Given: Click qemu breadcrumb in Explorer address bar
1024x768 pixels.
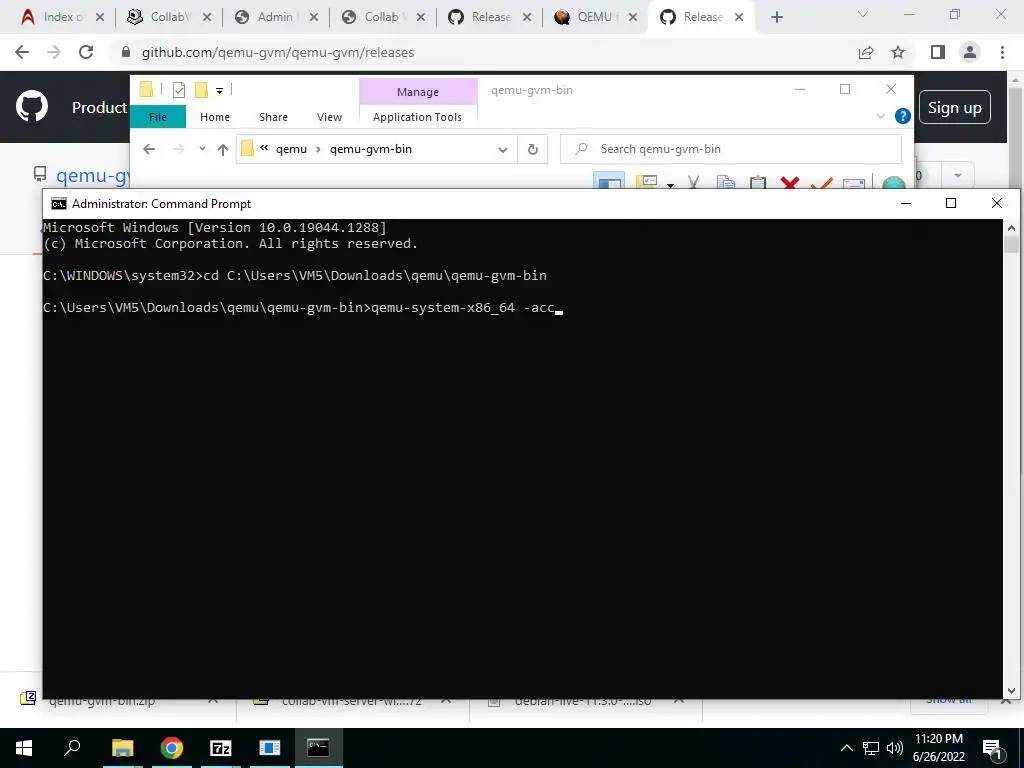Looking at the screenshot, I should pyautogui.click(x=291, y=150).
